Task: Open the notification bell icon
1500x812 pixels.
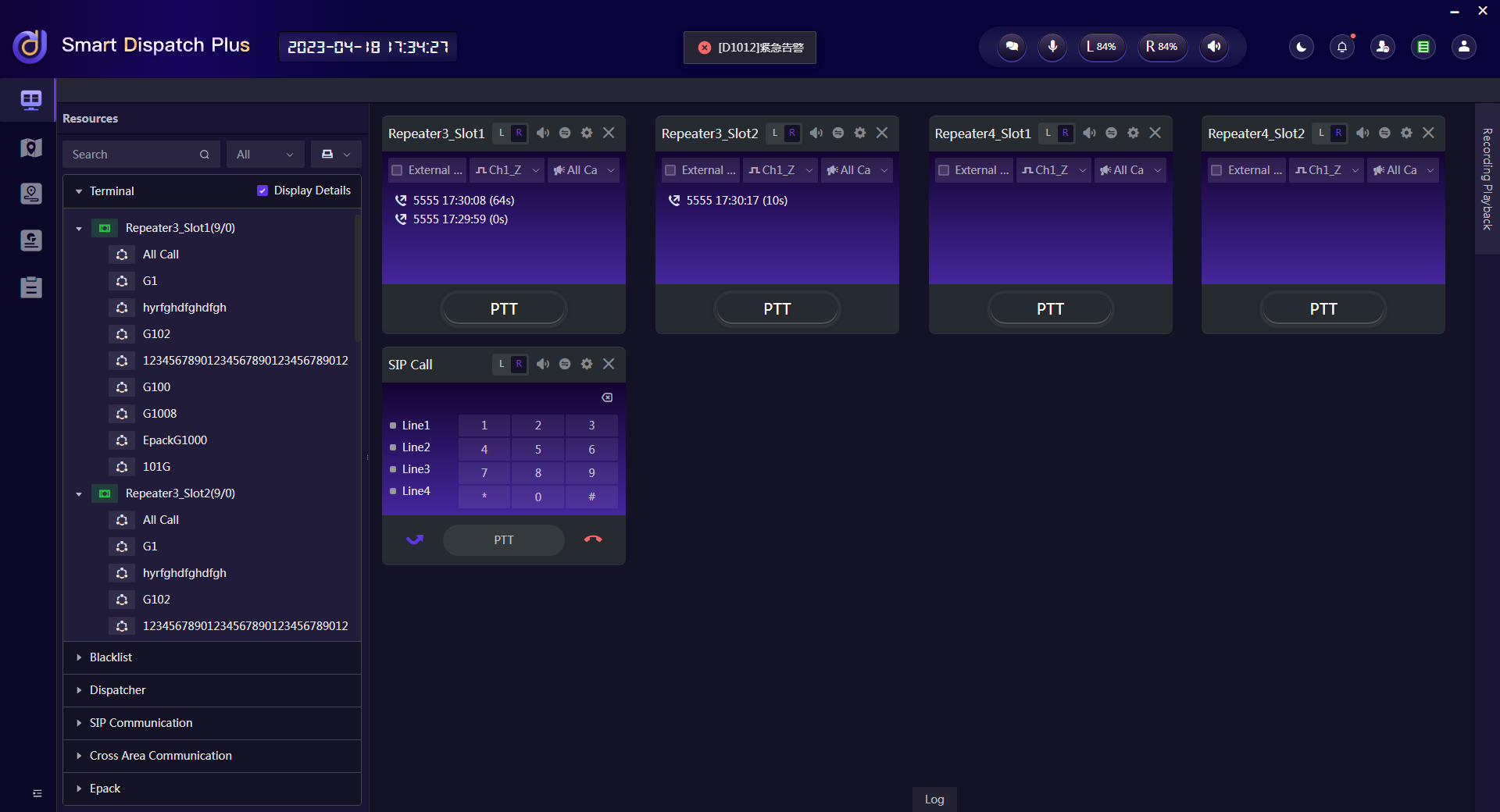Action: pos(1341,47)
